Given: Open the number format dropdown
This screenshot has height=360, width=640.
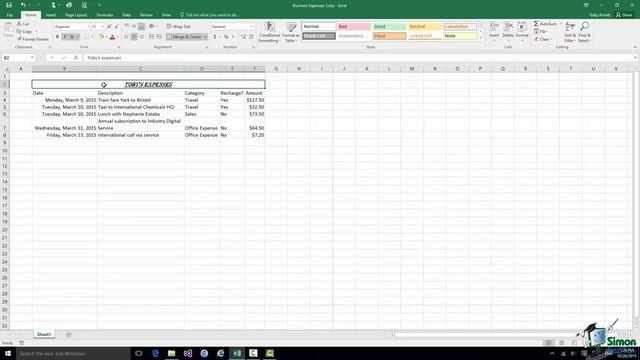Looking at the screenshot, I should point(252,27).
